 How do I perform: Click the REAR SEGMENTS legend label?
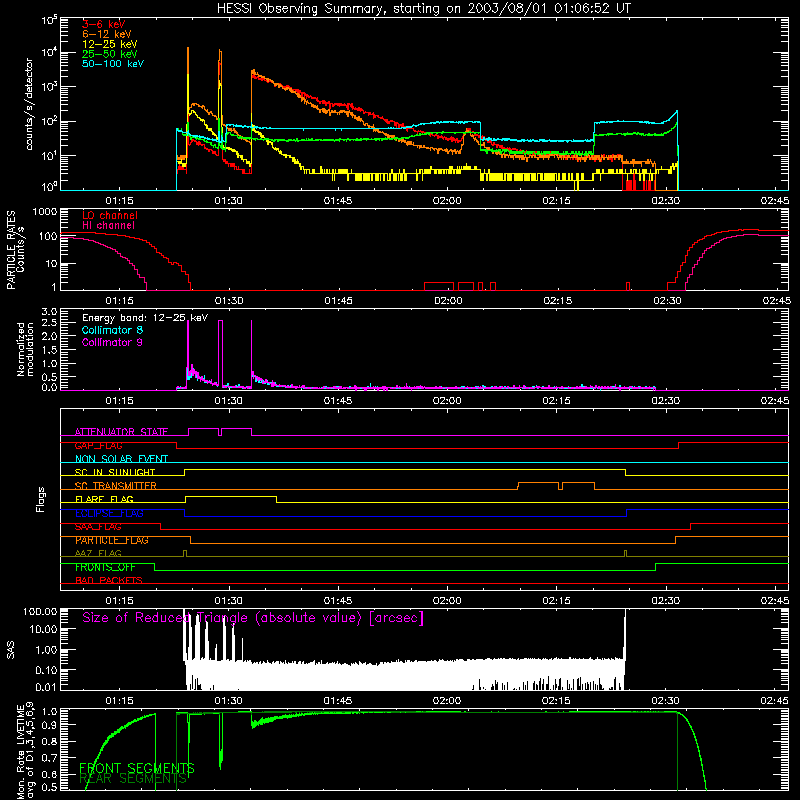pos(133,779)
